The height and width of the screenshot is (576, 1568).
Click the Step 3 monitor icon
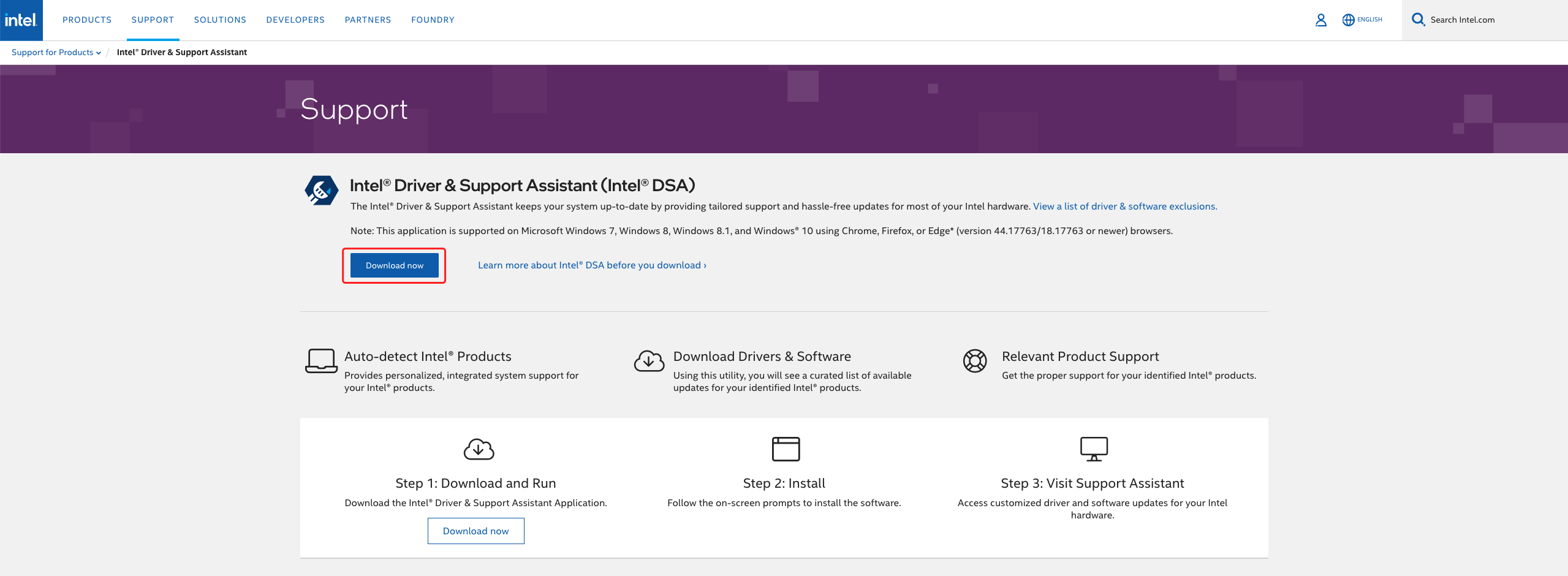point(1093,449)
